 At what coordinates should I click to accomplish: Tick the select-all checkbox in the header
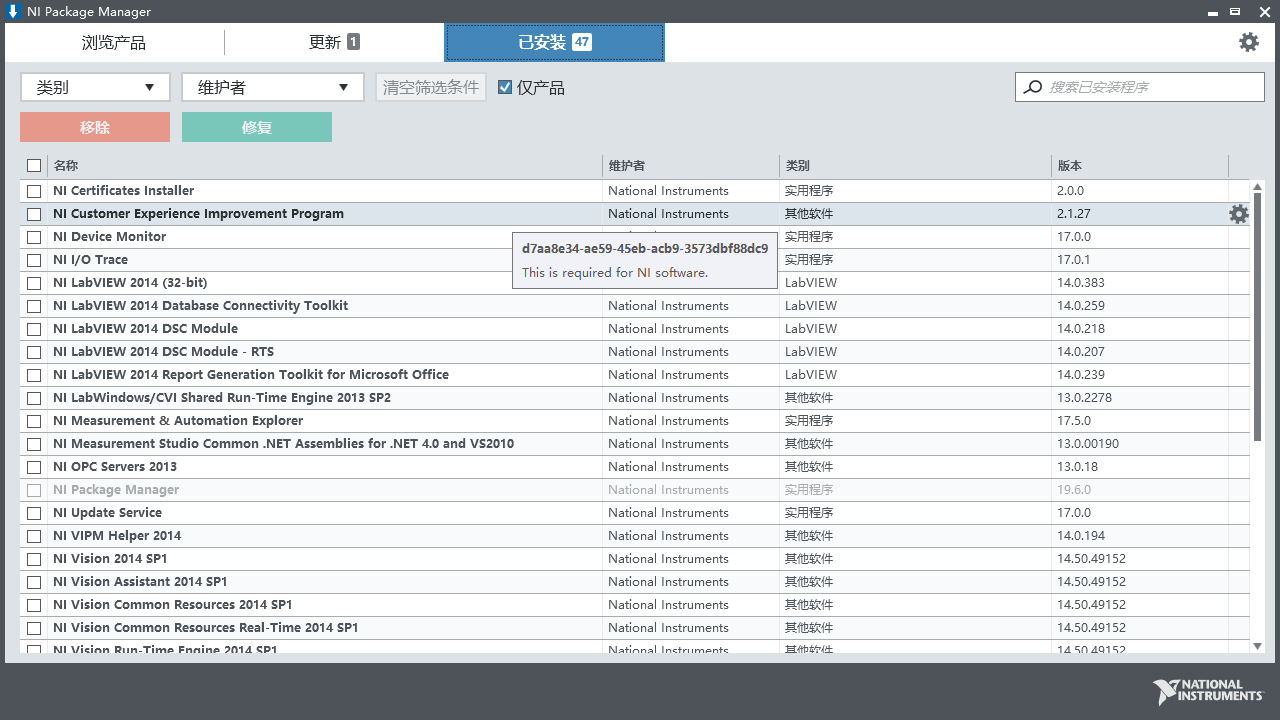(34, 166)
